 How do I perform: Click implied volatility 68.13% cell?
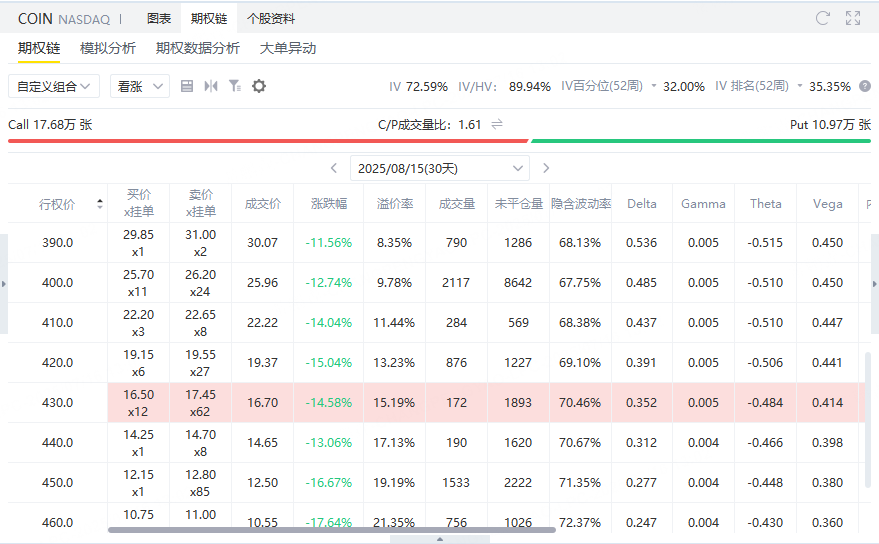(580, 243)
